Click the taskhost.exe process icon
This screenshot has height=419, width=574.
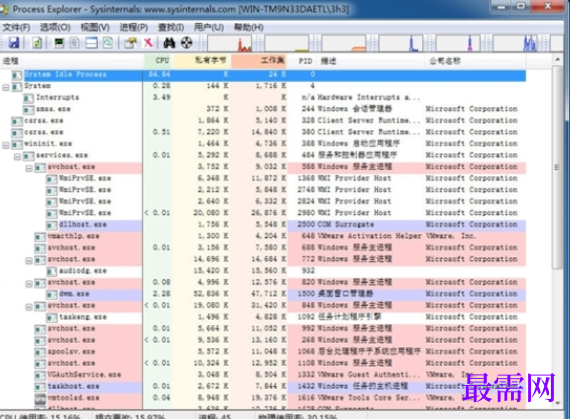pyautogui.click(x=40, y=387)
